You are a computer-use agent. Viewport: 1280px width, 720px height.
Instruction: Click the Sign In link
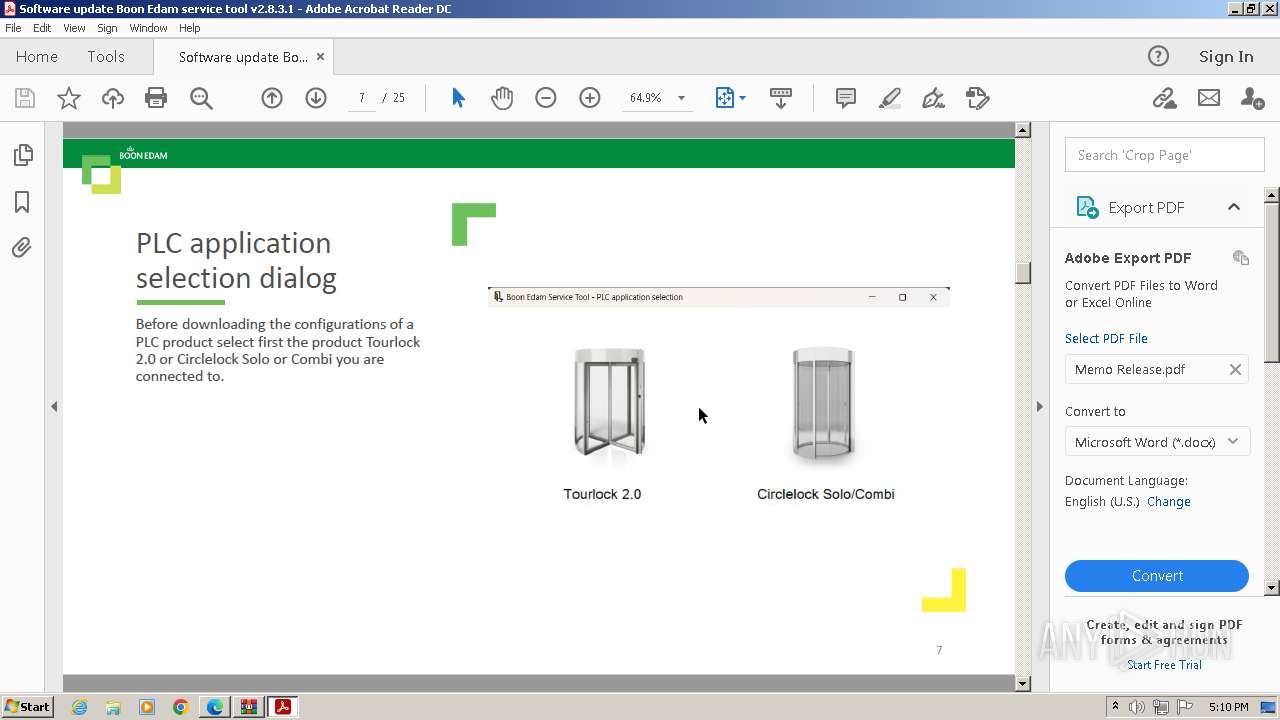tap(1226, 57)
